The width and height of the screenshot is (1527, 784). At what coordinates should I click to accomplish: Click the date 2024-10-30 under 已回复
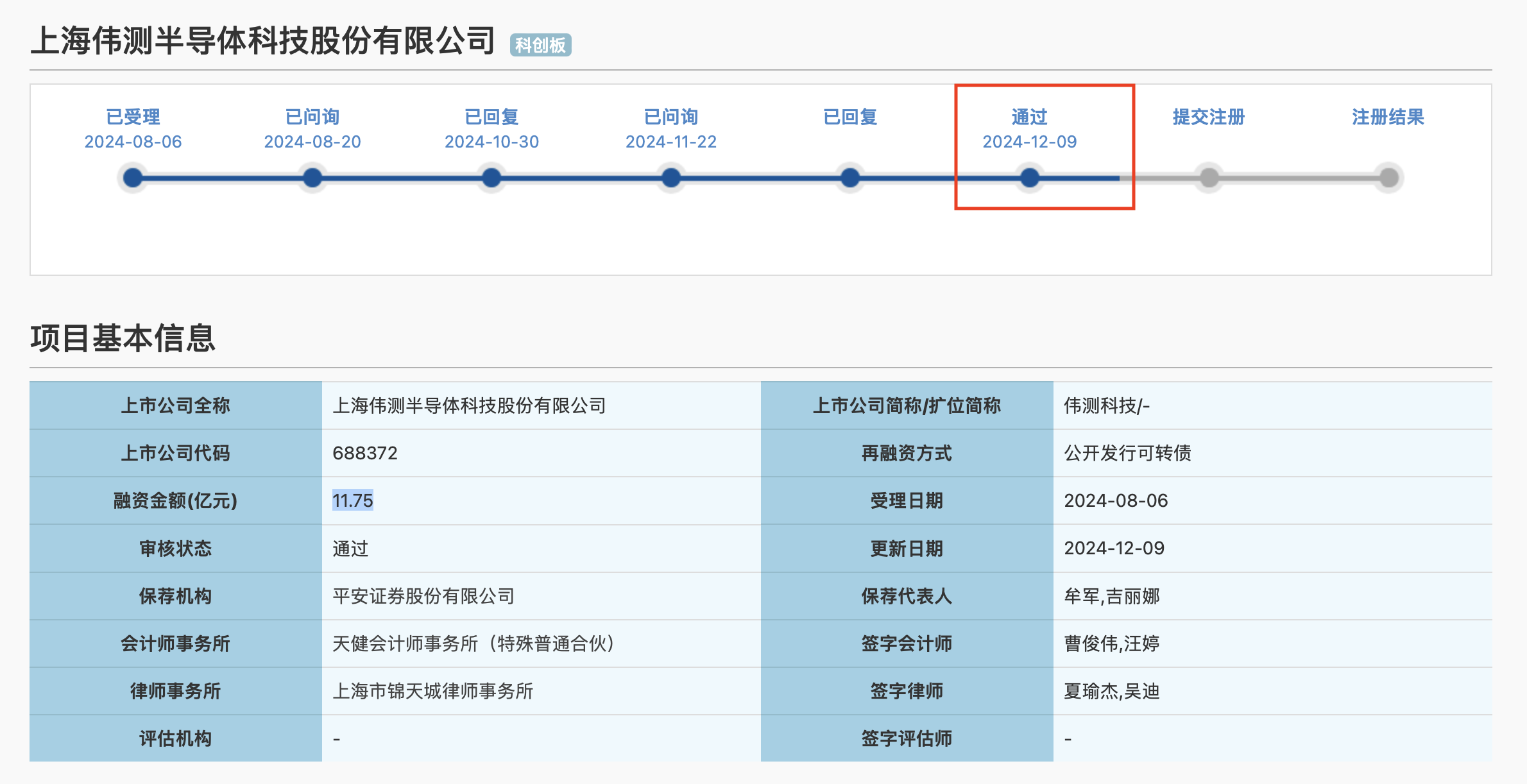(x=491, y=142)
